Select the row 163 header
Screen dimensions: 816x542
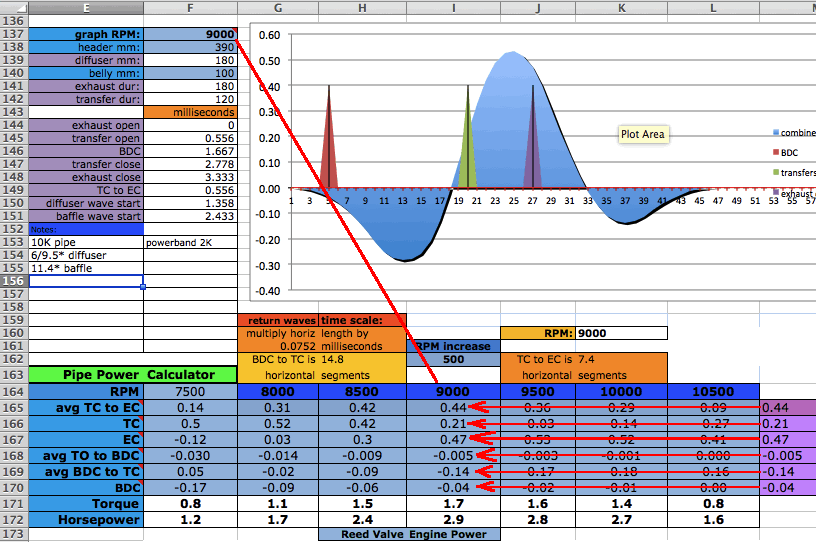pos(14,375)
